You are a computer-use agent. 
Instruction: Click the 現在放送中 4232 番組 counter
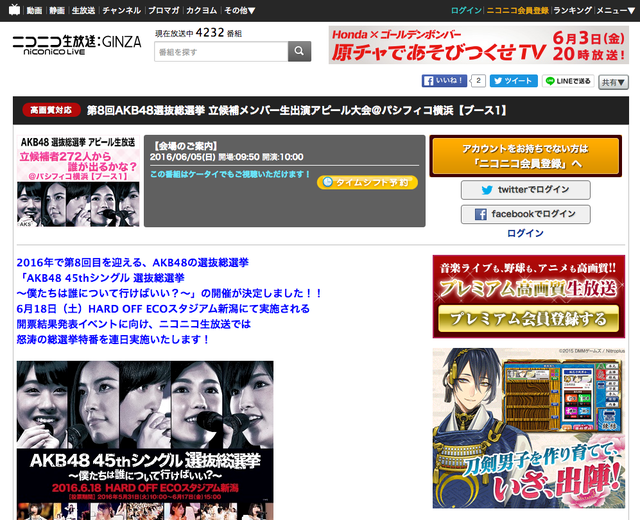[x=198, y=33]
